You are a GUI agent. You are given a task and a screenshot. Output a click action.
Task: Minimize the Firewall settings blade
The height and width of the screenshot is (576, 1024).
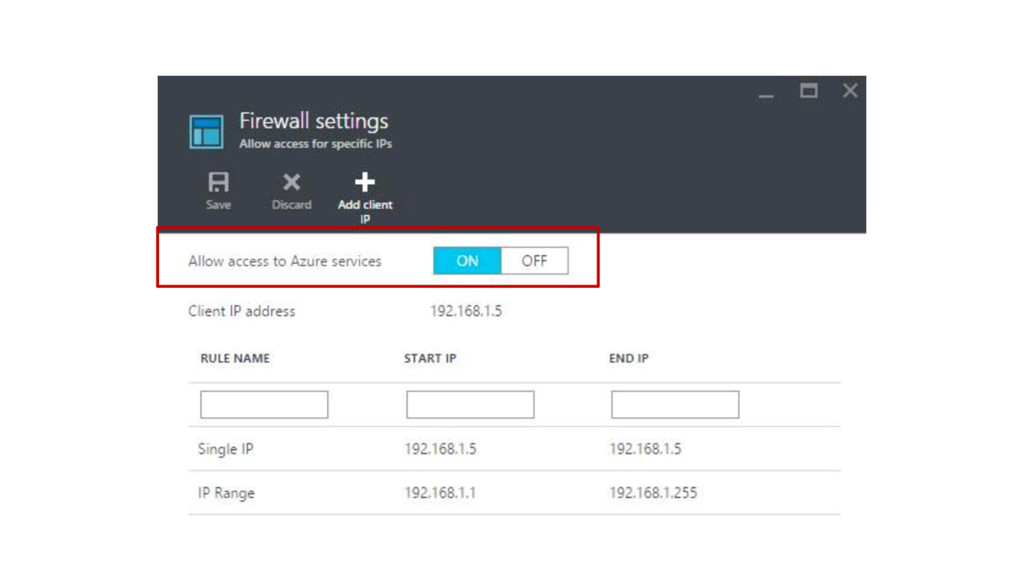click(766, 96)
